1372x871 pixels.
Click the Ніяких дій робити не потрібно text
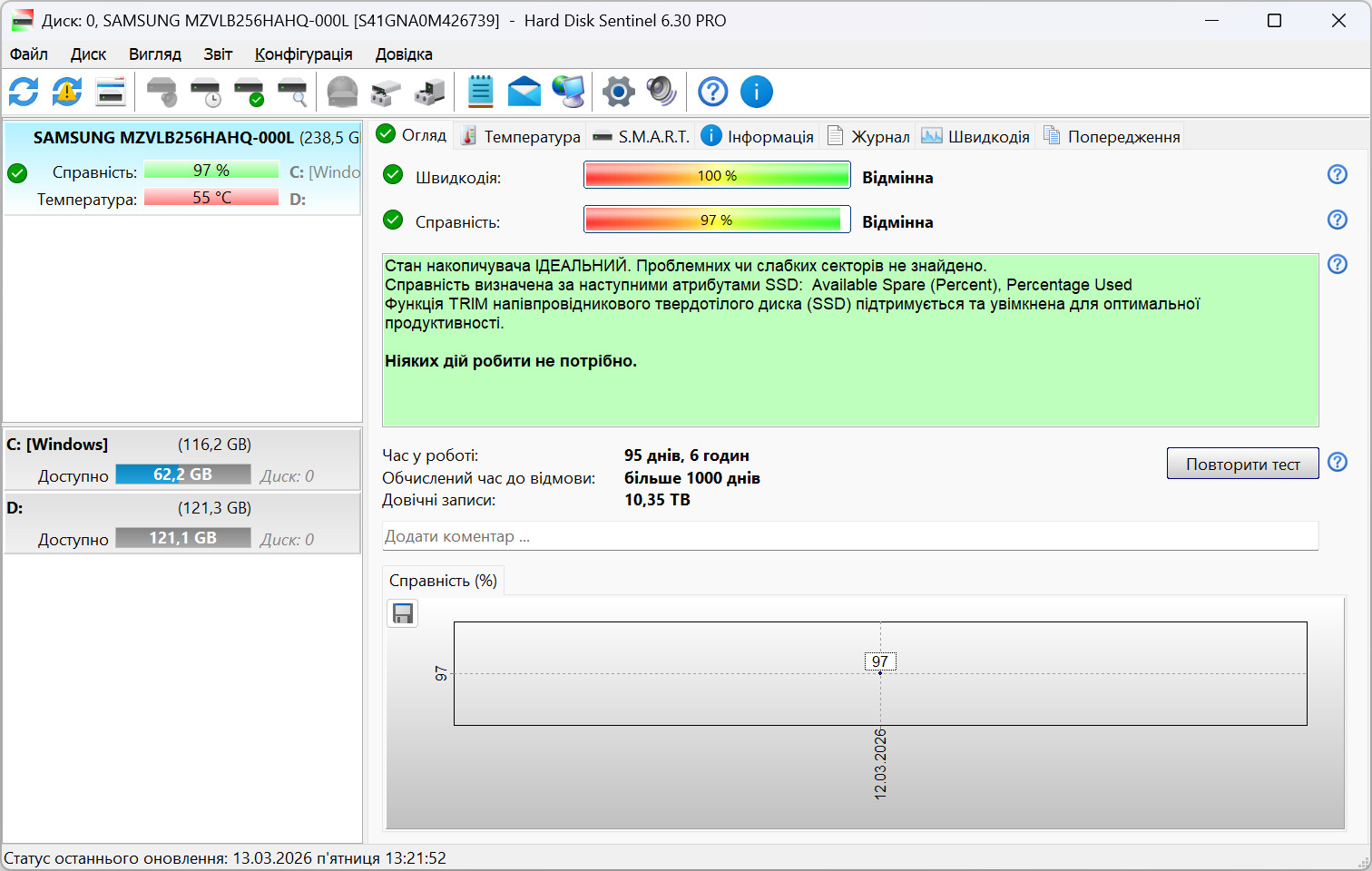pos(511,361)
